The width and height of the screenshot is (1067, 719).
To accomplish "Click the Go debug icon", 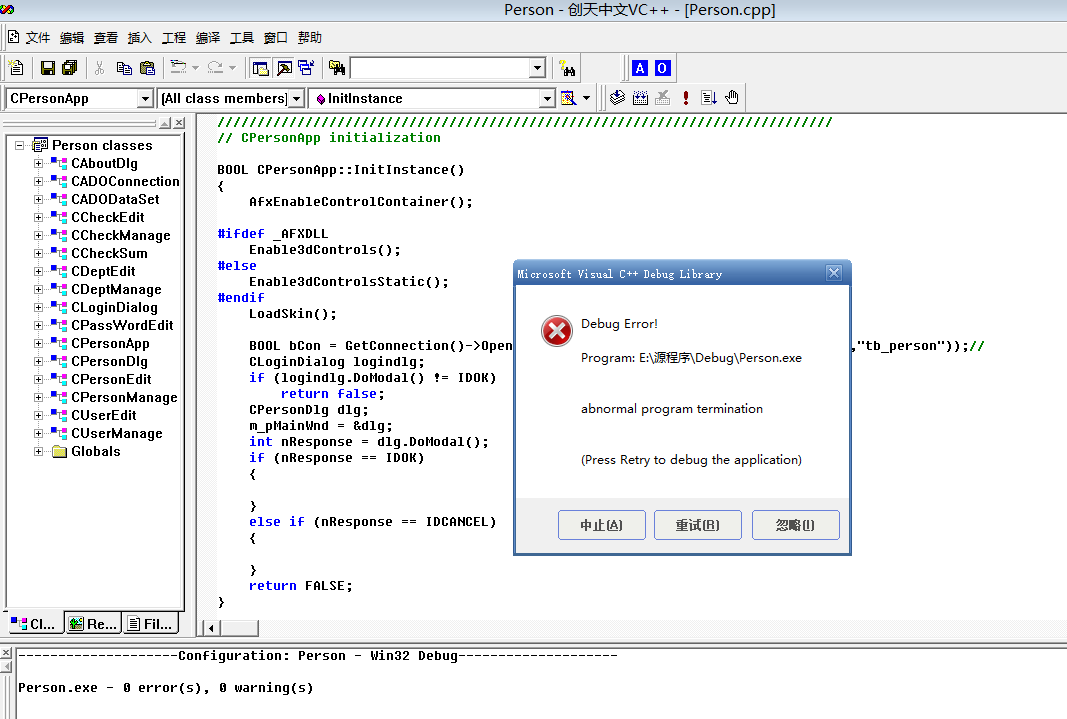I will click(x=708, y=98).
